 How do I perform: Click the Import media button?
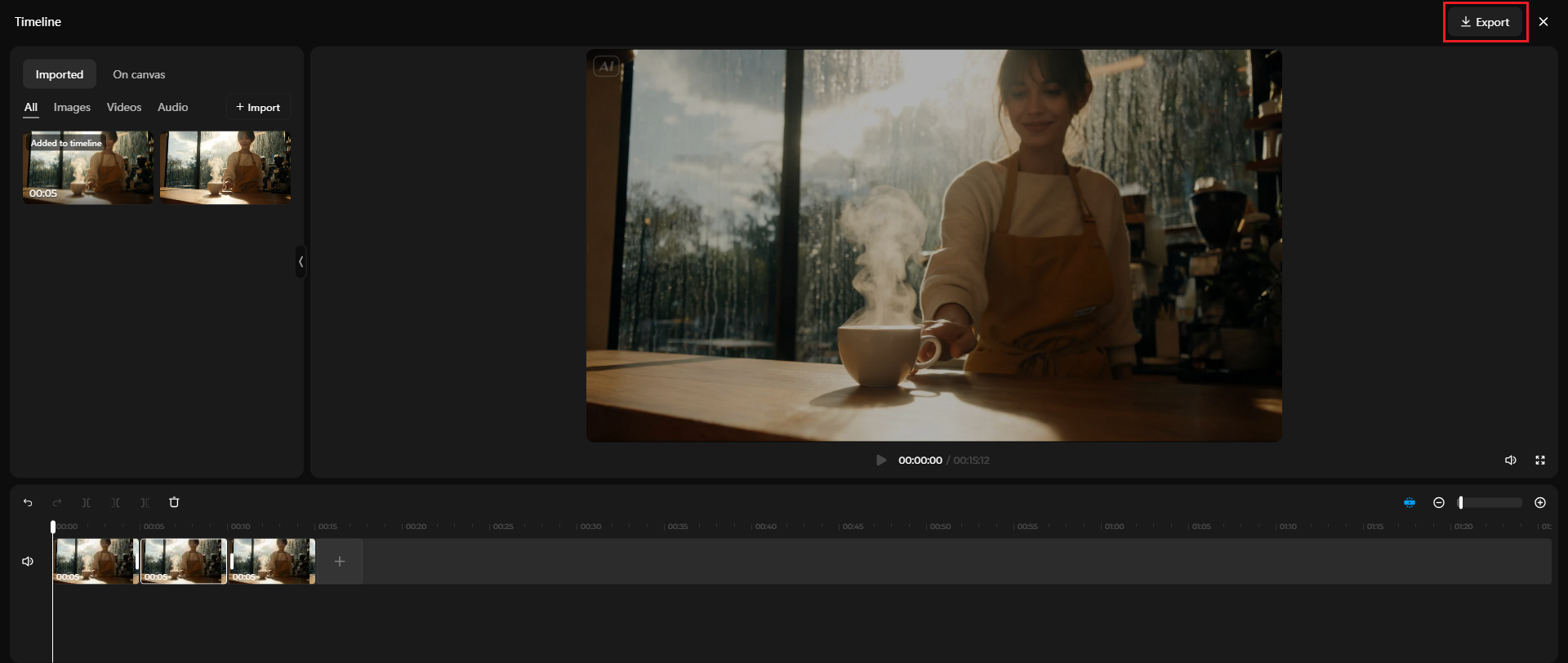(x=258, y=108)
